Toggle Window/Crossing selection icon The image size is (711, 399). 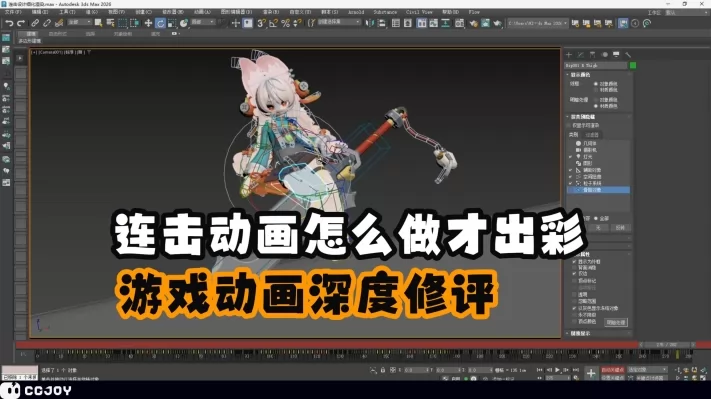point(134,23)
